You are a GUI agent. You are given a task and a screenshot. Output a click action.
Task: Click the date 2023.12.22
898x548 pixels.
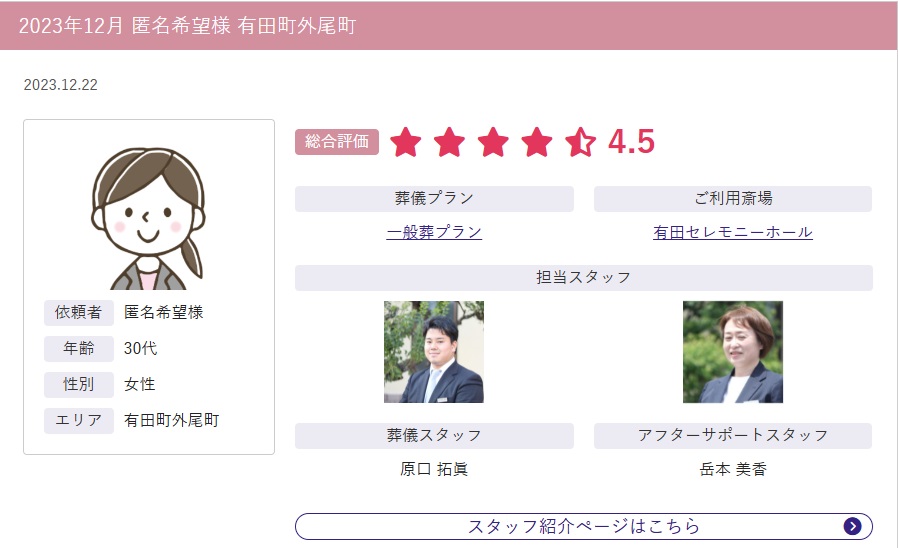[61, 85]
